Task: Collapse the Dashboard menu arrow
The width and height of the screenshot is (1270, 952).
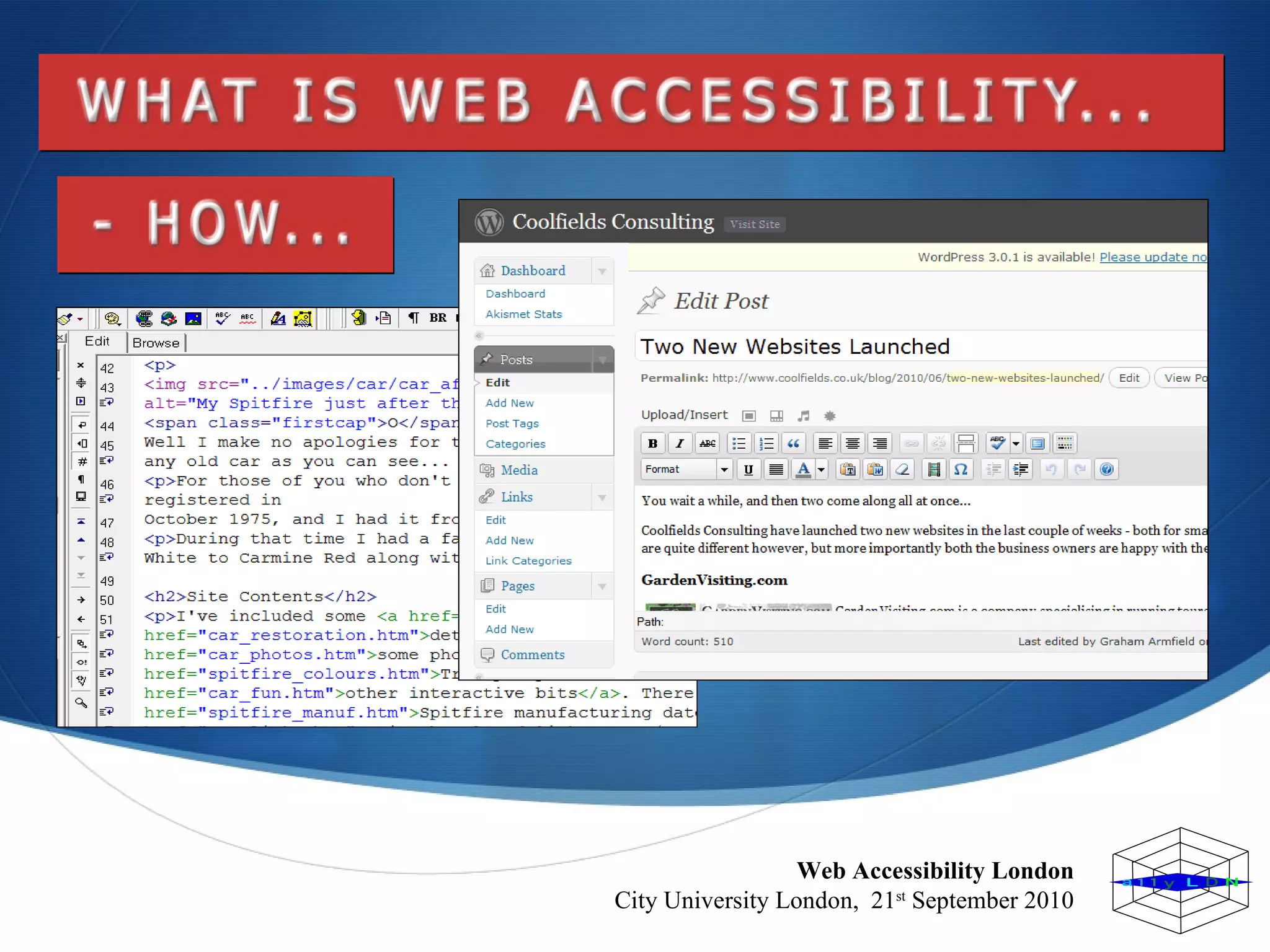Action: pyautogui.click(x=602, y=271)
